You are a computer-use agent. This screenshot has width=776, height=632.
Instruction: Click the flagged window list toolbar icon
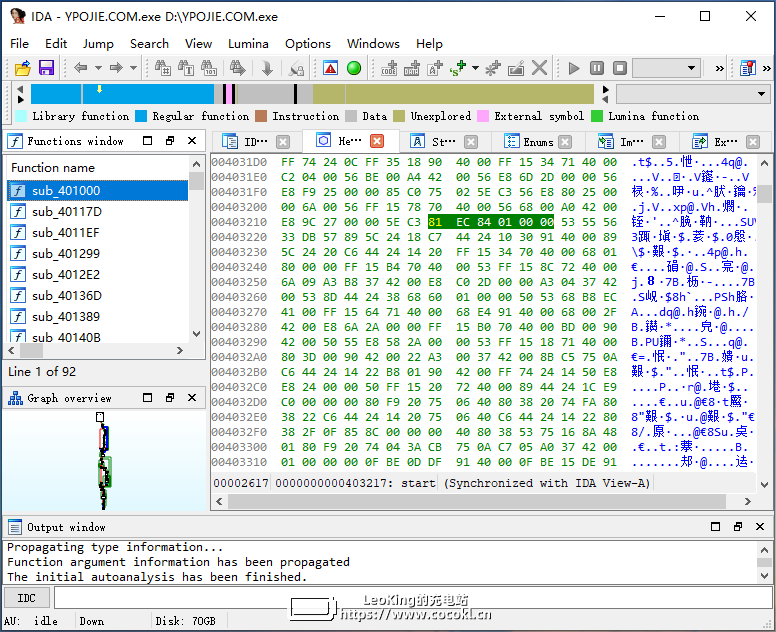coord(748,68)
